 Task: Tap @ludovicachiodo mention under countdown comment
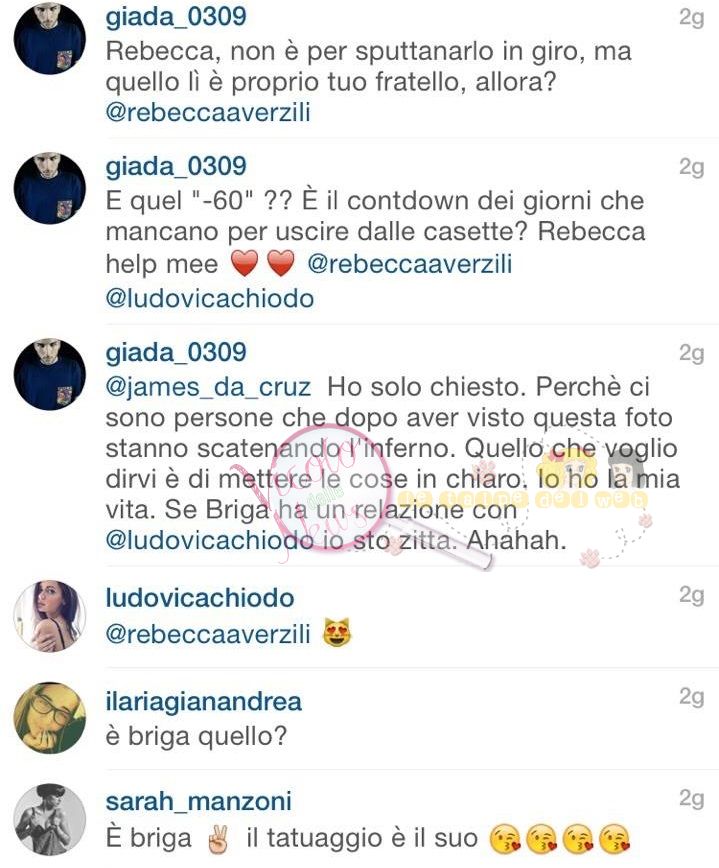click(x=210, y=299)
